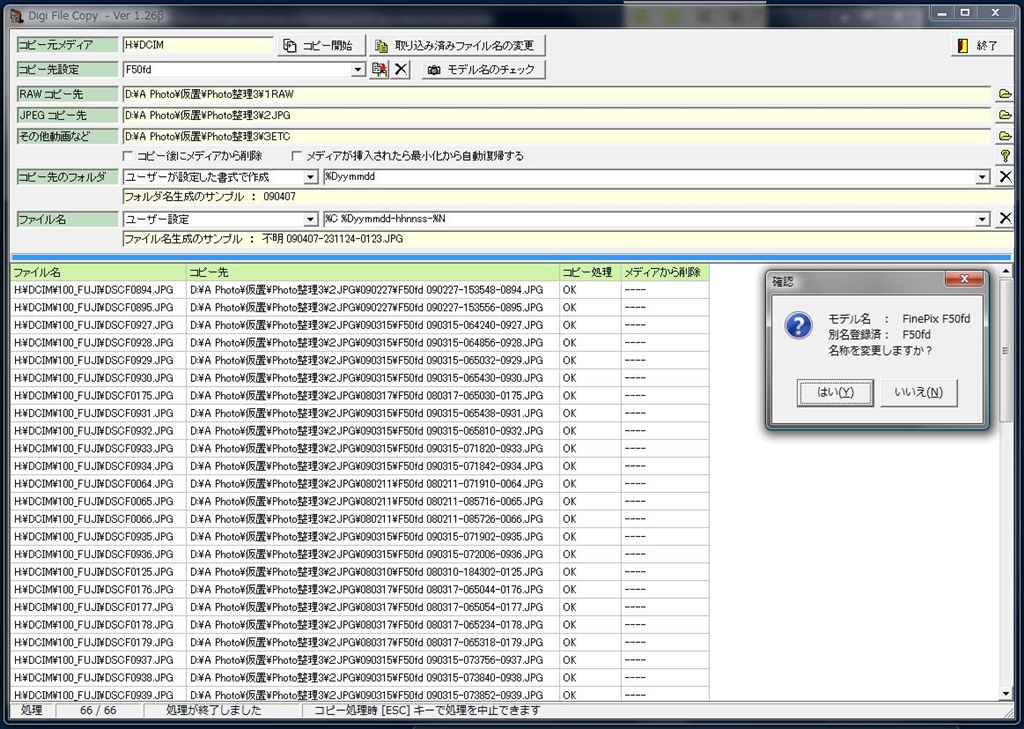Screen dimensions: 1024x729
Task: Open the %Dyymmdd folder format dropdown
Action: 983,177
